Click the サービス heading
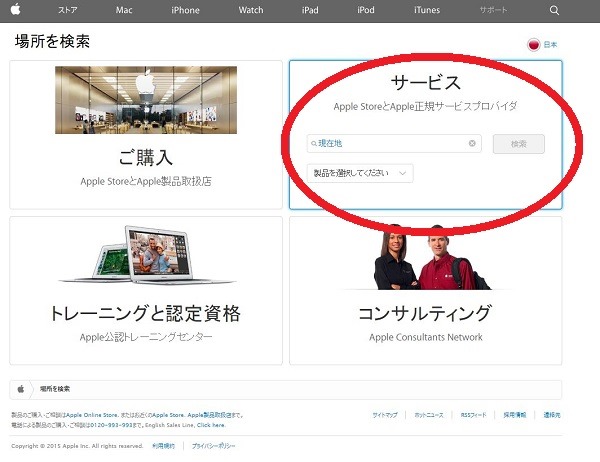 click(426, 83)
